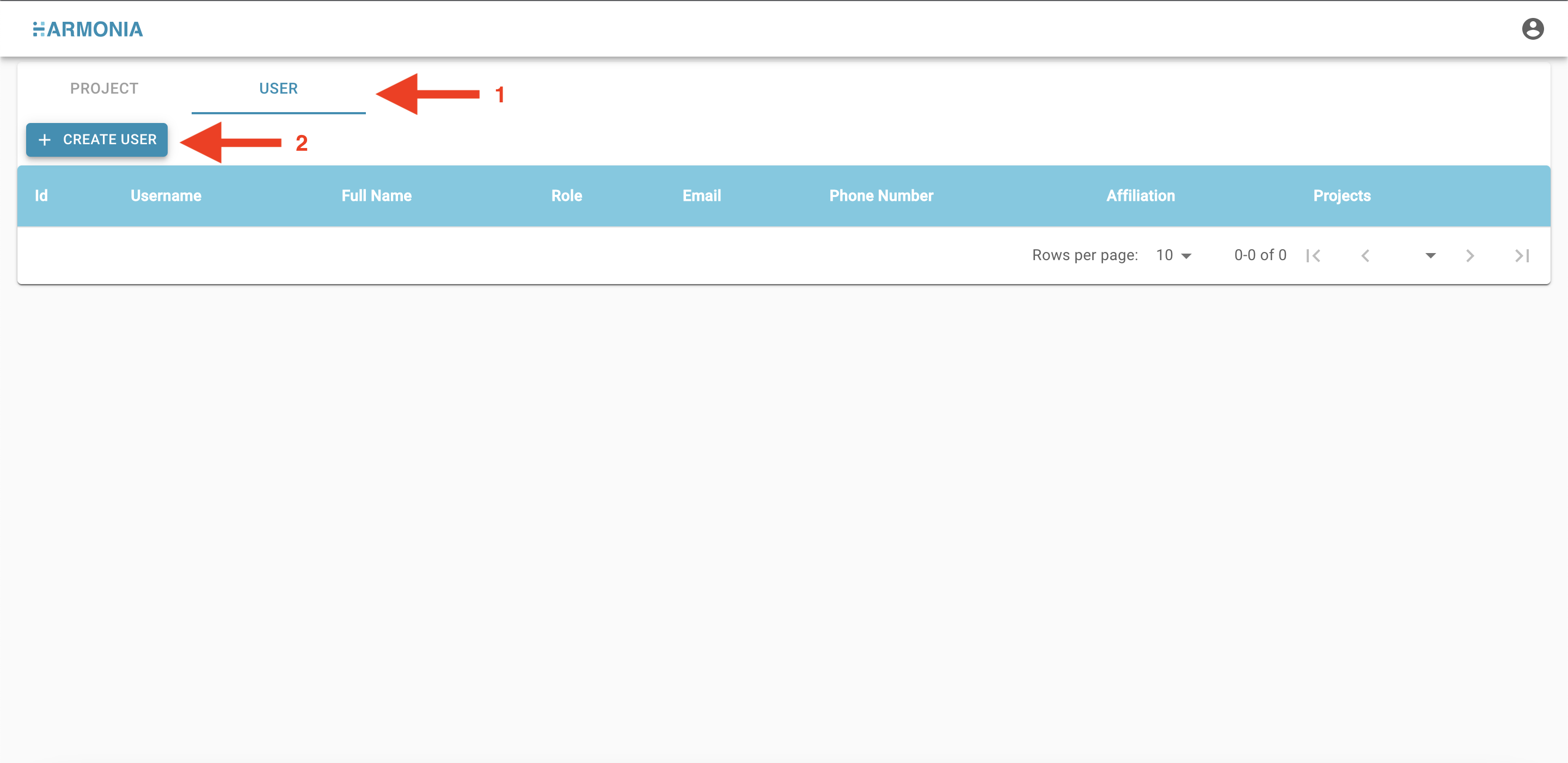Go to first page of users table

click(x=1313, y=256)
